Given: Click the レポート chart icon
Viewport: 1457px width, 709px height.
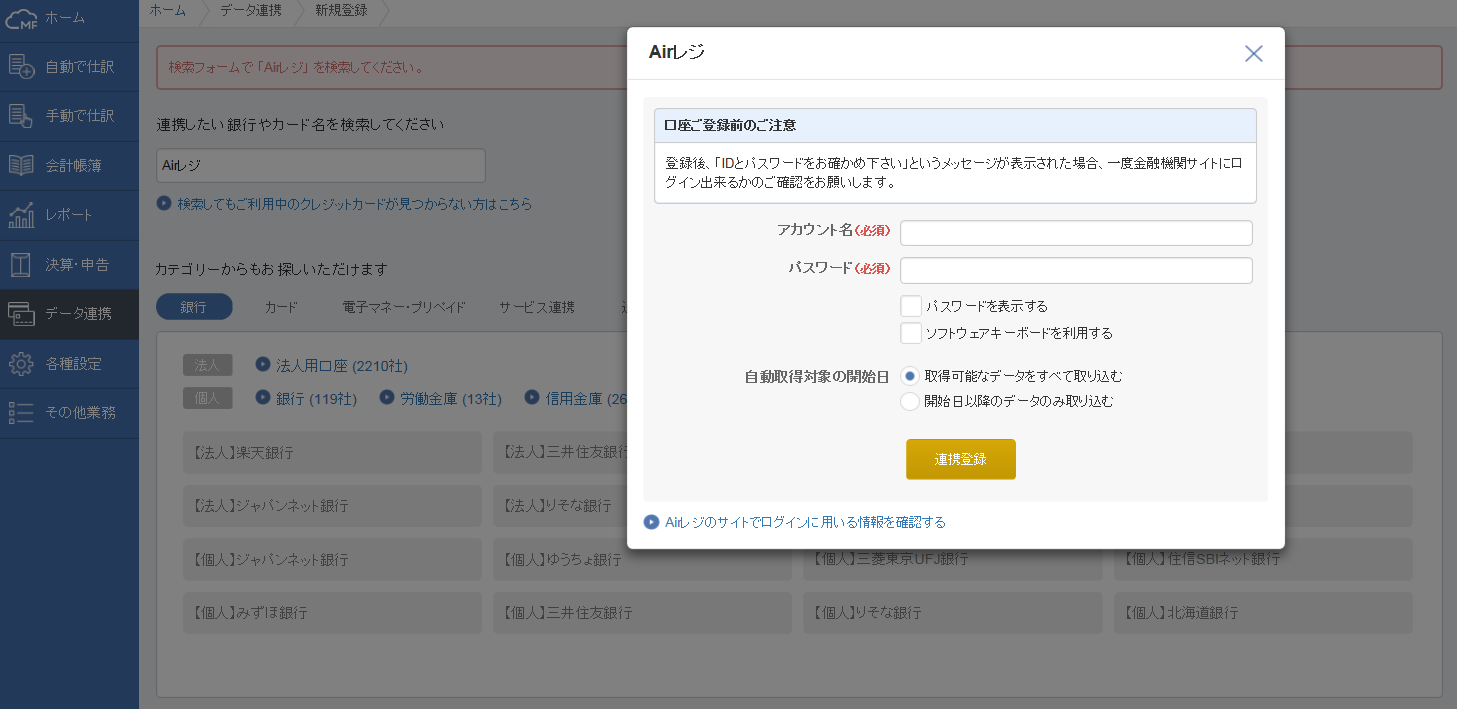Looking at the screenshot, I should point(21,215).
